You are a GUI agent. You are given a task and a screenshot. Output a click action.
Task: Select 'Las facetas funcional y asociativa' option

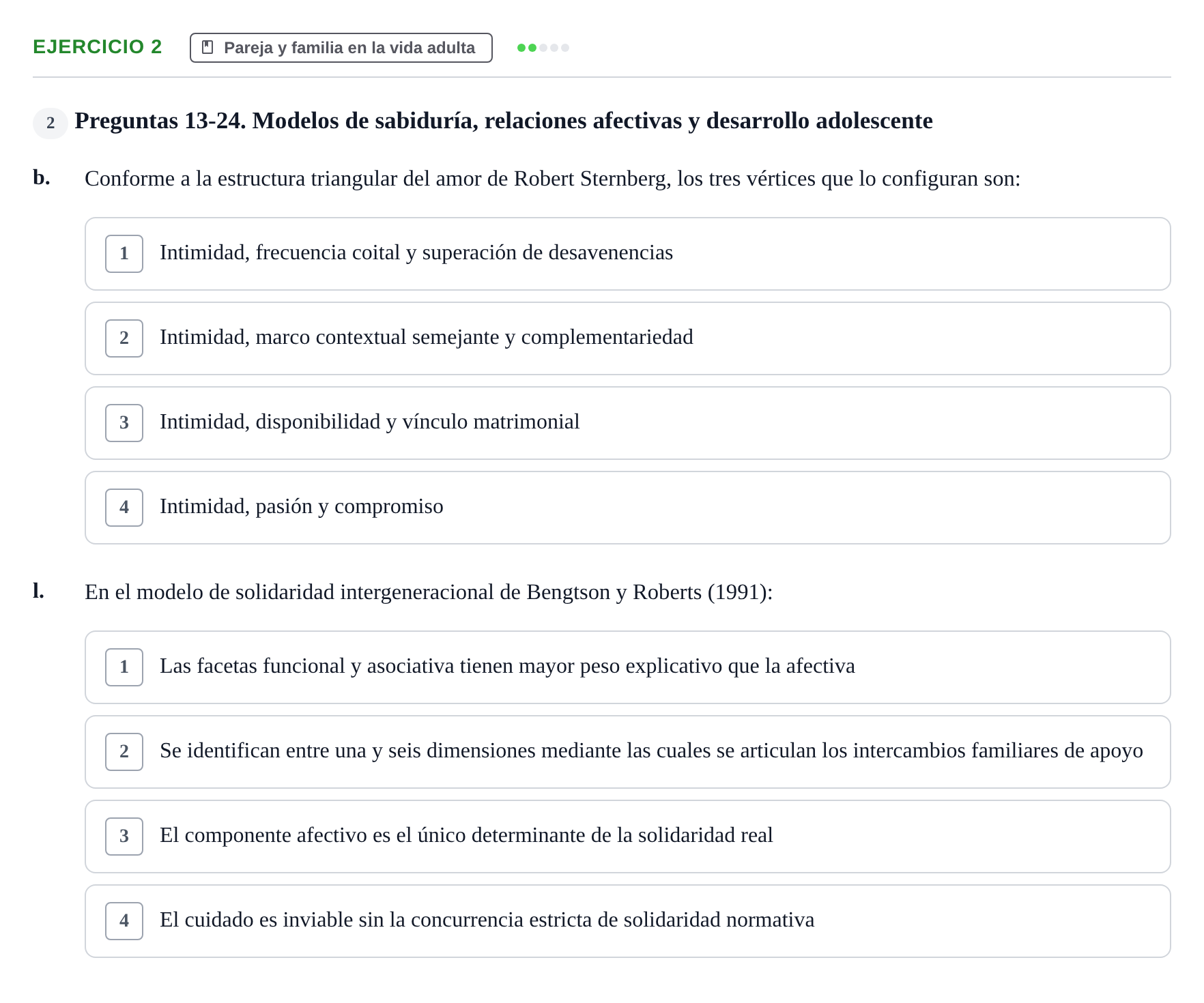[627, 667]
